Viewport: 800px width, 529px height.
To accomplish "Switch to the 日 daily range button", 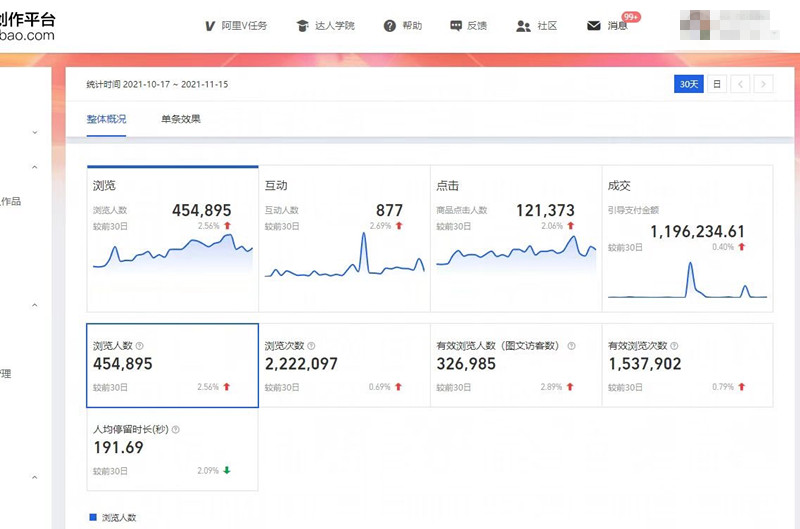I will (x=716, y=84).
